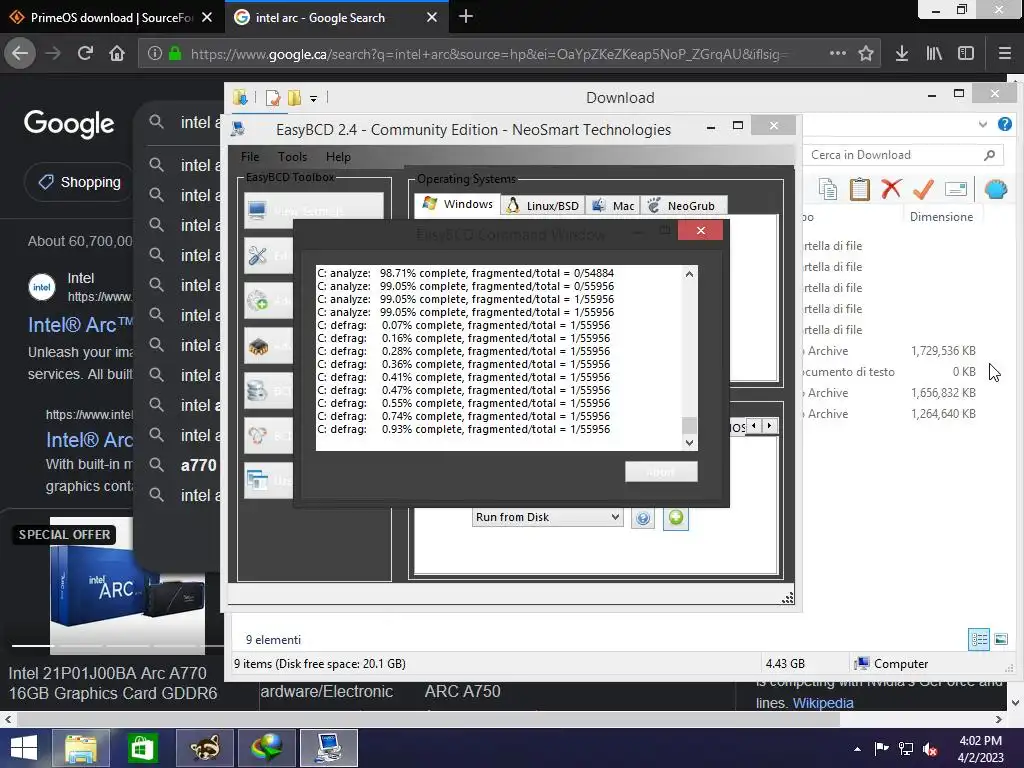Click red X delete icon in Download window
This screenshot has width=1024, height=768.
tap(891, 189)
